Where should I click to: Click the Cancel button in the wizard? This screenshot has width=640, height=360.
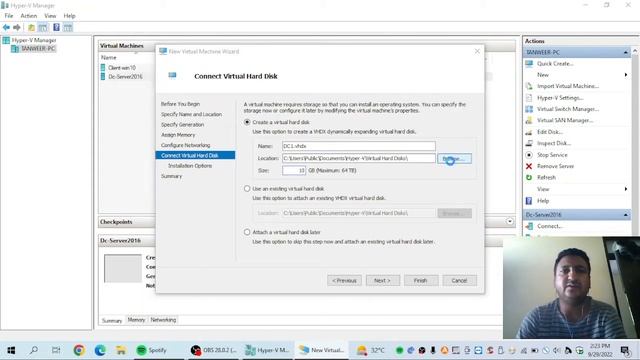click(x=460, y=280)
